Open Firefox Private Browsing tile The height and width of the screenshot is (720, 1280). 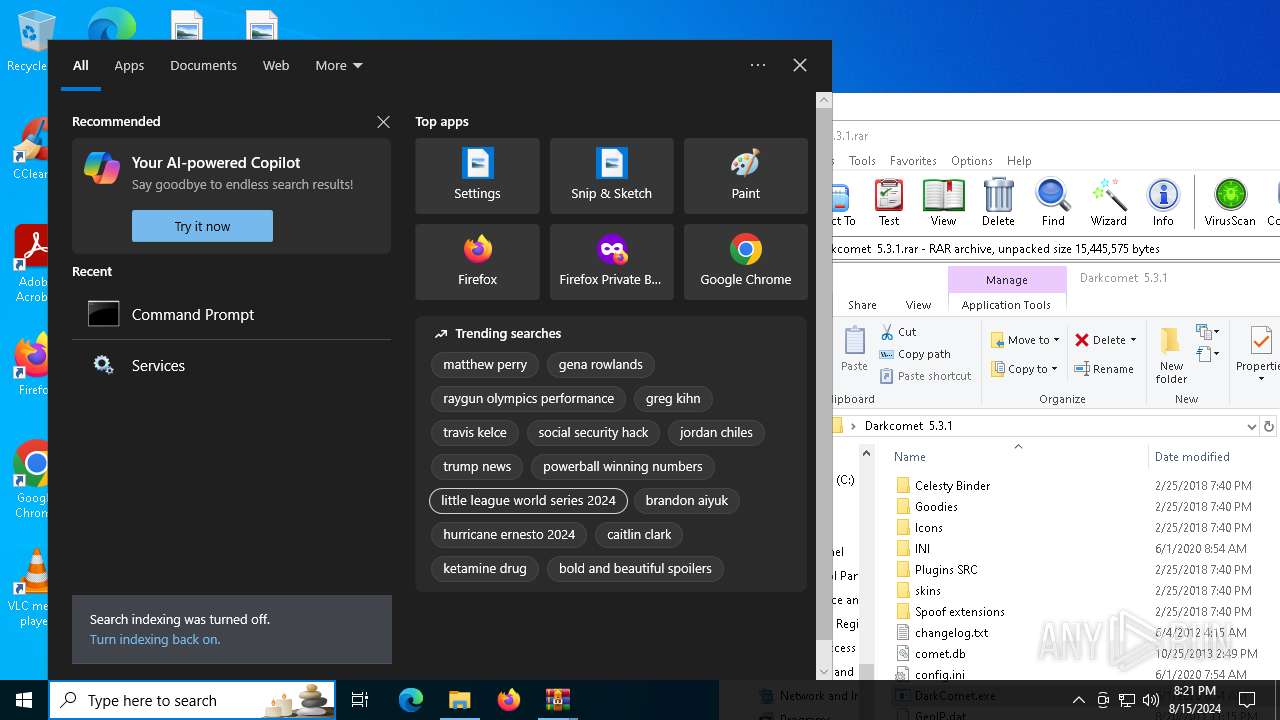click(x=611, y=262)
